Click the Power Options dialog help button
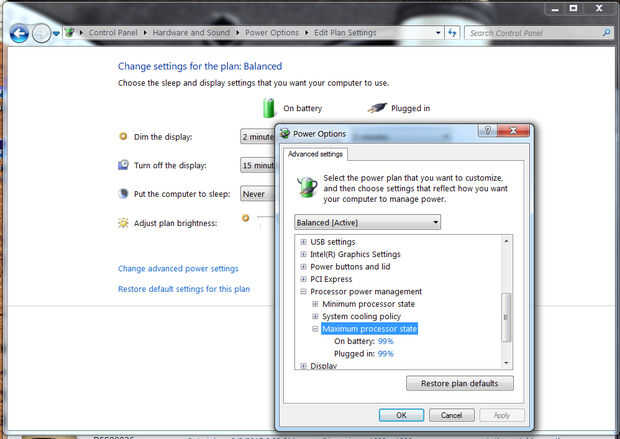This screenshot has width=620, height=439. click(488, 130)
